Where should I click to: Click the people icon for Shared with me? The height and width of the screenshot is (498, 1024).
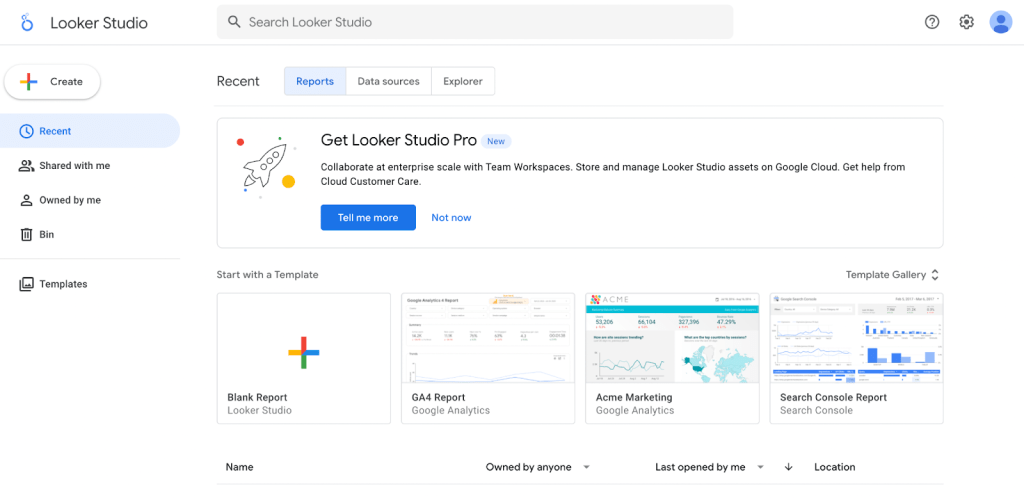pyautogui.click(x=26, y=166)
